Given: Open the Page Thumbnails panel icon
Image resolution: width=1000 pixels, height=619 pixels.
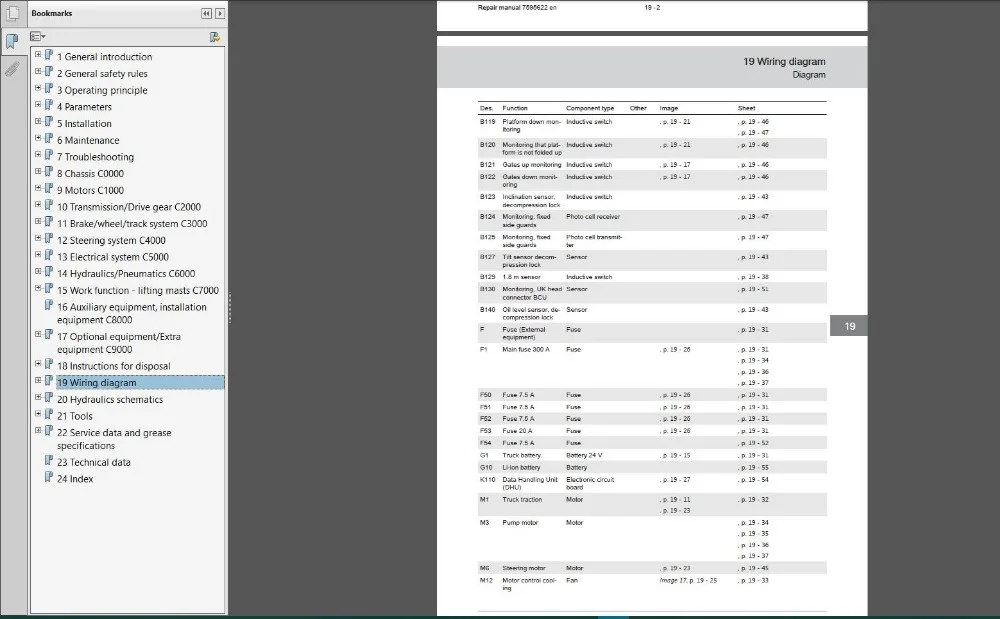Looking at the screenshot, I should (12, 13).
